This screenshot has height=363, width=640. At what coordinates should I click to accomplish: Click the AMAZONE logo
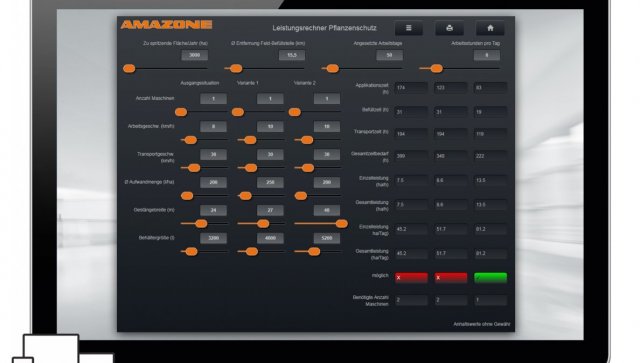point(166,25)
